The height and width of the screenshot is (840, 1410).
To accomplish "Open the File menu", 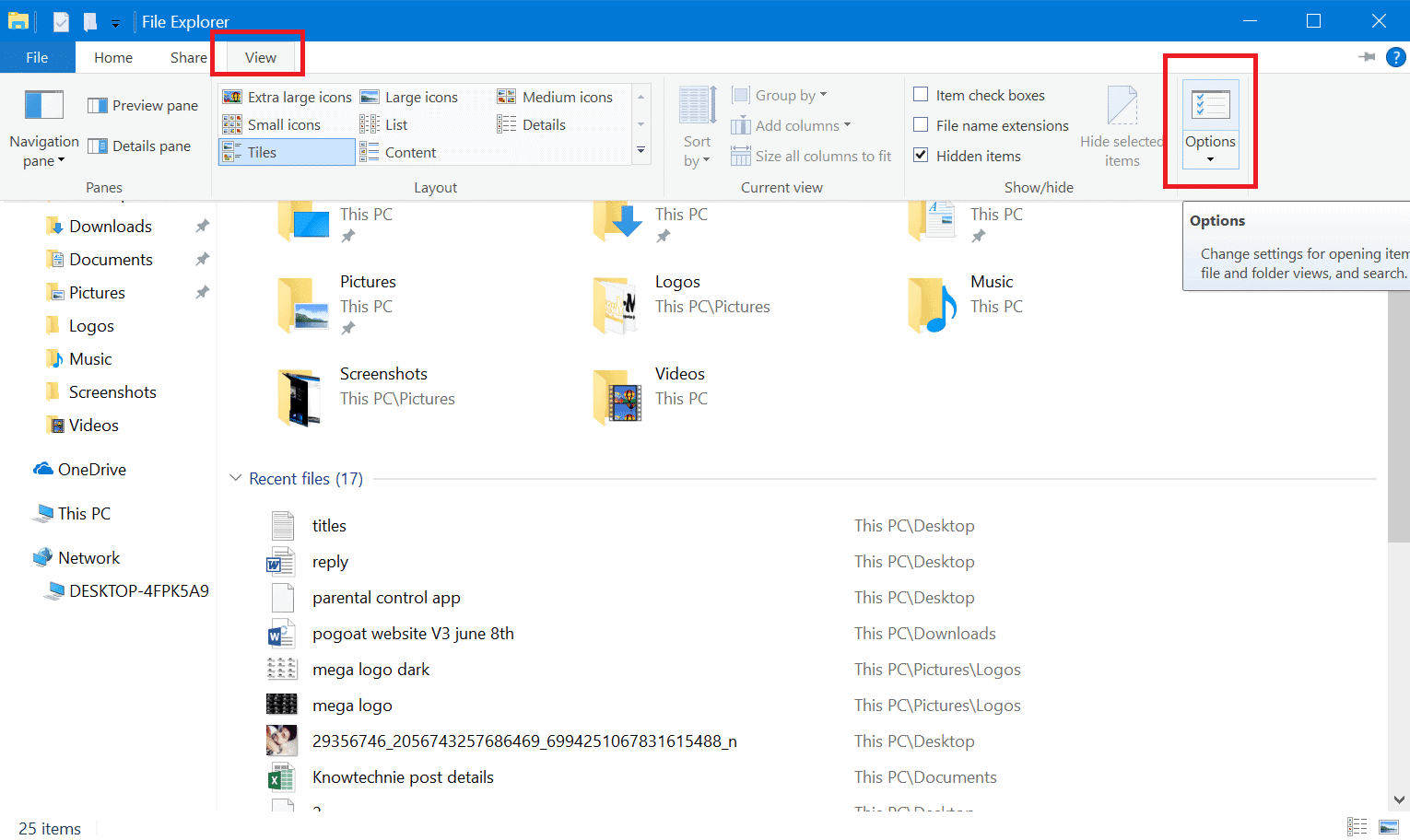I will [37, 57].
